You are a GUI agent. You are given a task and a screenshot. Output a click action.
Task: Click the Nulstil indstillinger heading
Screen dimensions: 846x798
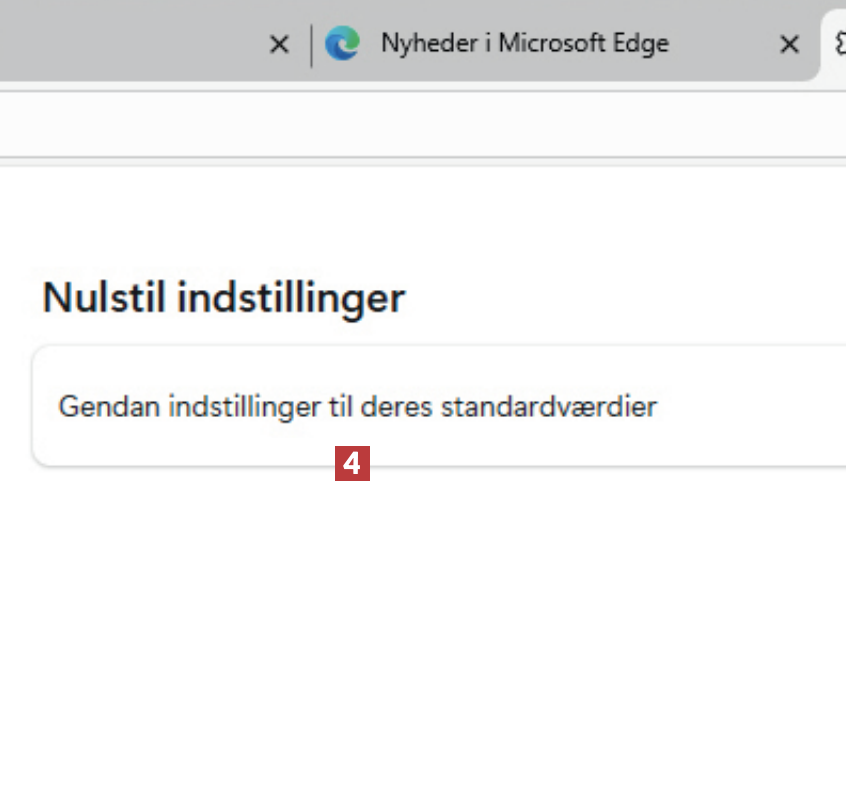click(x=223, y=298)
